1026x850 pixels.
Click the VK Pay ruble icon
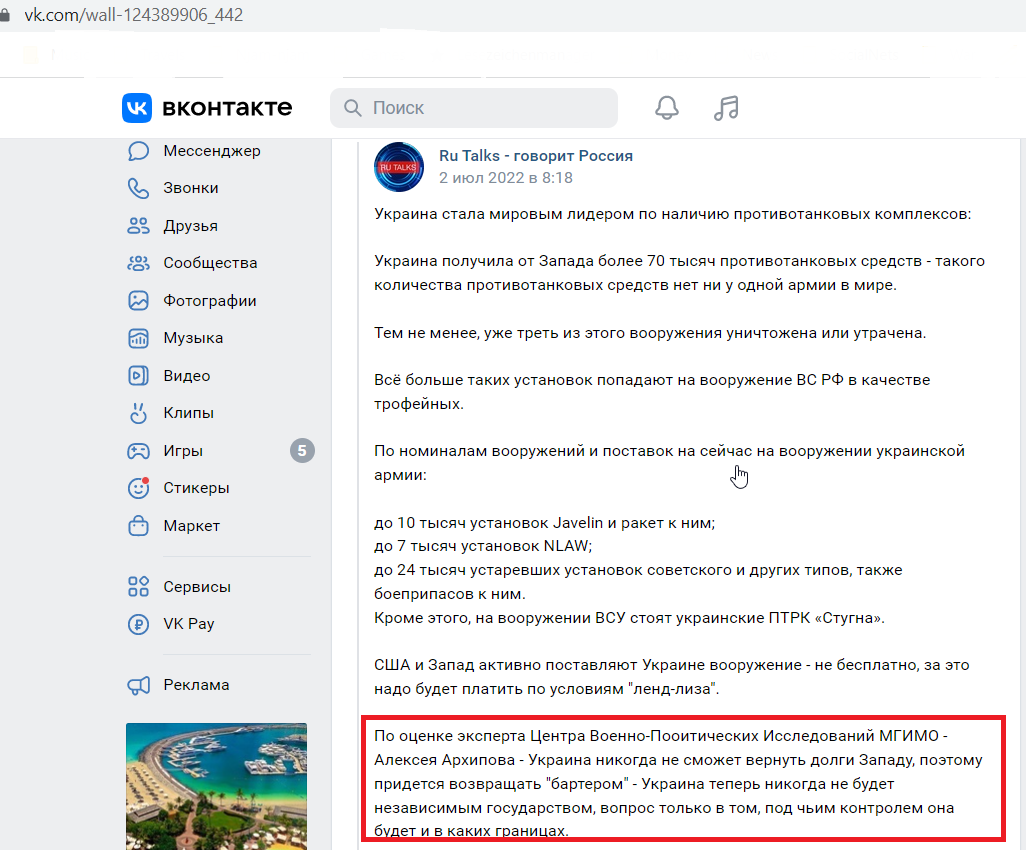(x=138, y=624)
